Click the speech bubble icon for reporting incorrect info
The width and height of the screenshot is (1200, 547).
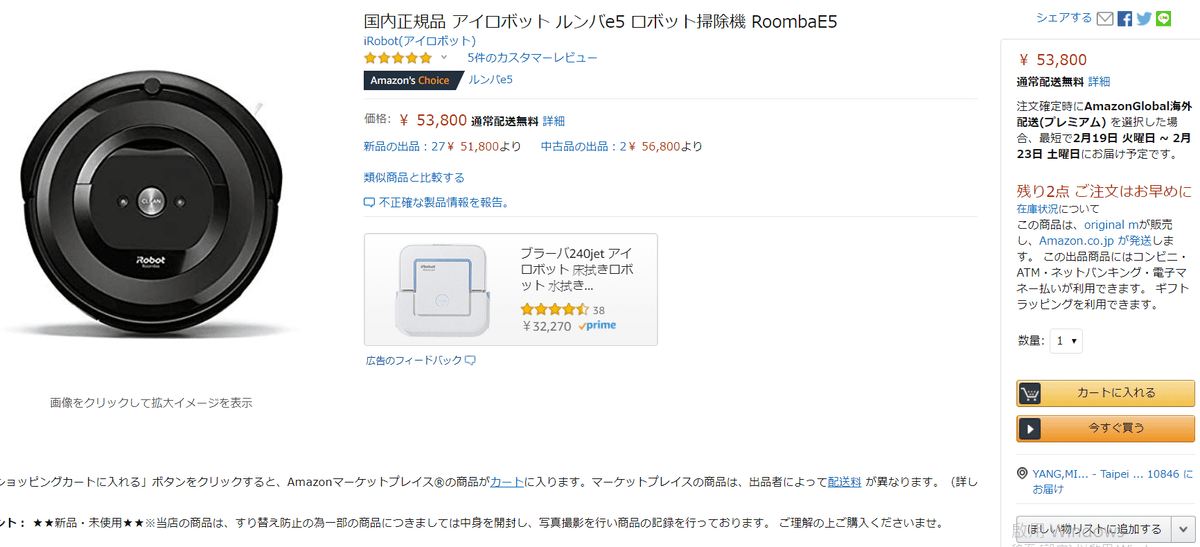369,202
